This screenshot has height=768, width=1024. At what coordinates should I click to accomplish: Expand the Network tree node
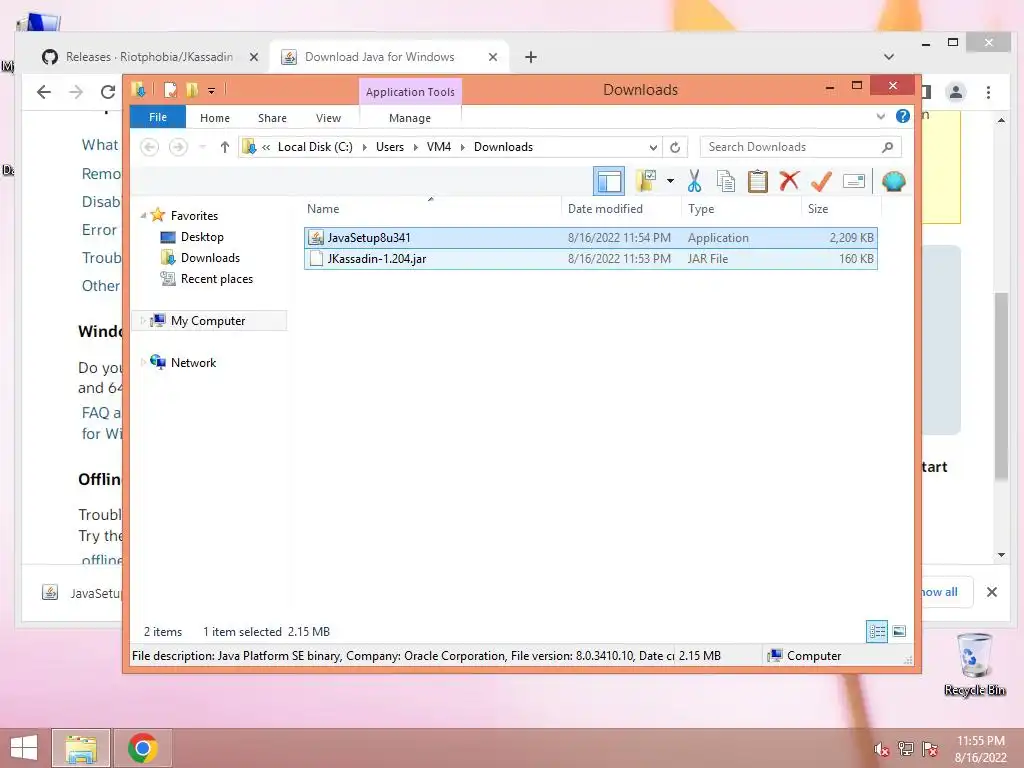(143, 362)
